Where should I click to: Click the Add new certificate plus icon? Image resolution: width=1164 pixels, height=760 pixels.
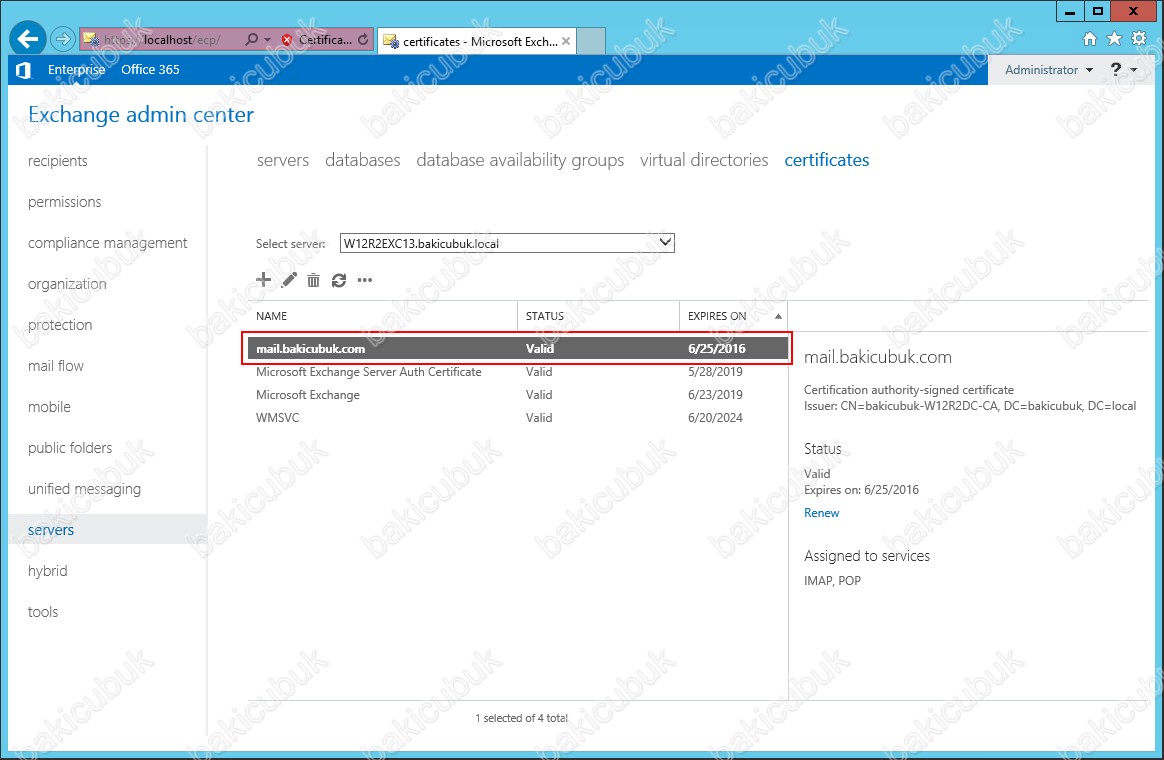tap(264, 280)
